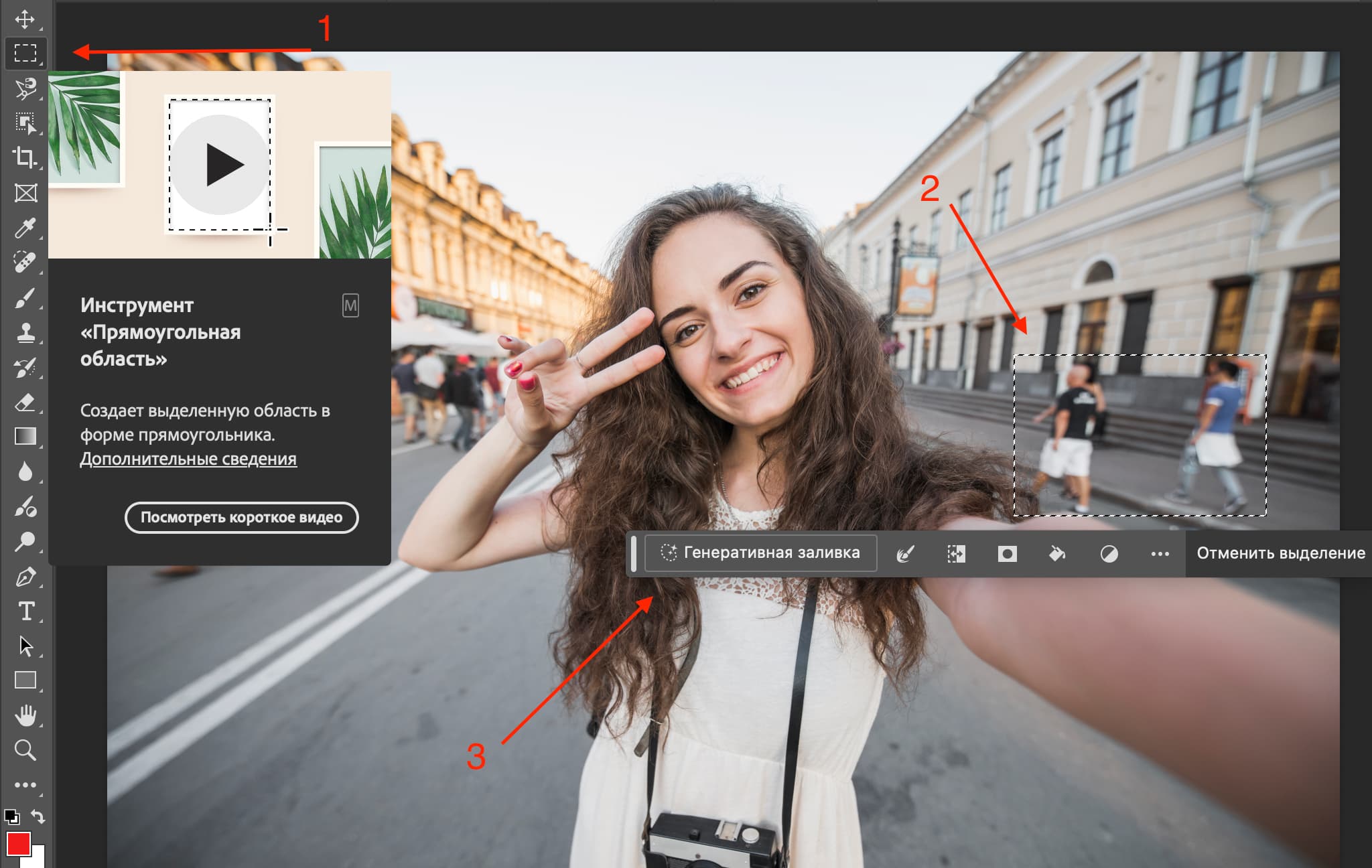Click the M shortcut key badge in the tooltip
Screen dimensions: 1372x868
[x=350, y=306]
